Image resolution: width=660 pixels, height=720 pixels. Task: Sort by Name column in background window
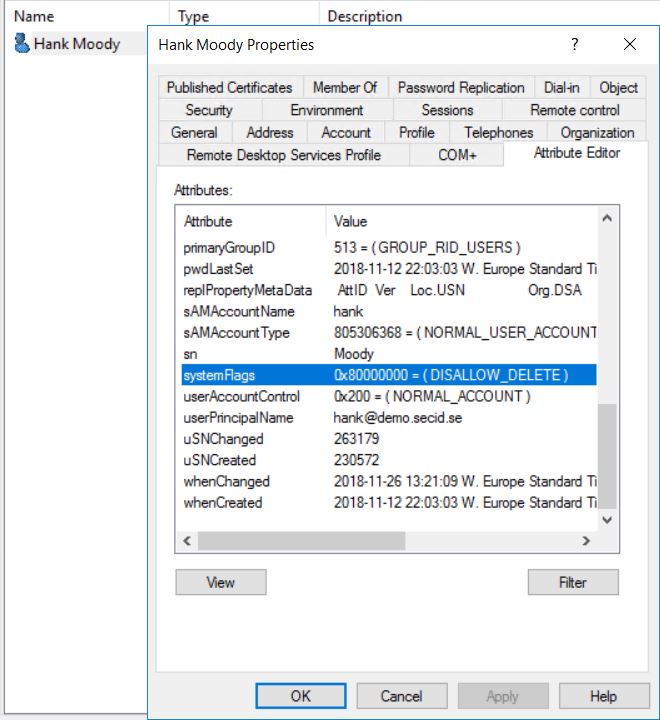86,16
